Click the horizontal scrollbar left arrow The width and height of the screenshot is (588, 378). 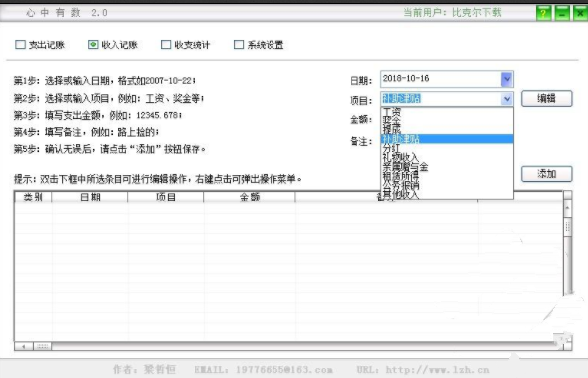tap(24, 346)
